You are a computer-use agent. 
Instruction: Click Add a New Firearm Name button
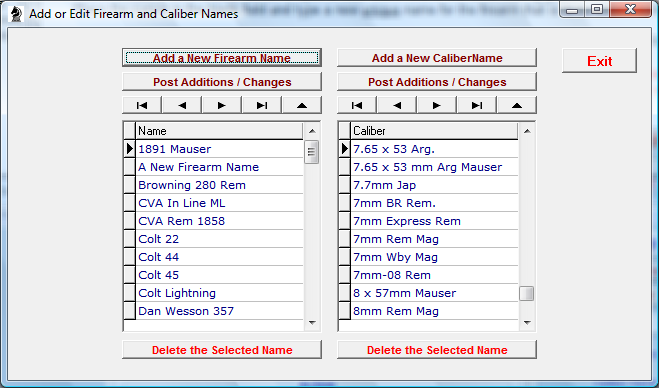(222, 58)
